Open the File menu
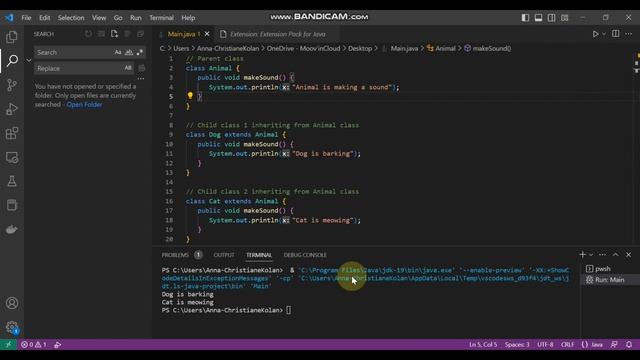 click(x=26, y=18)
